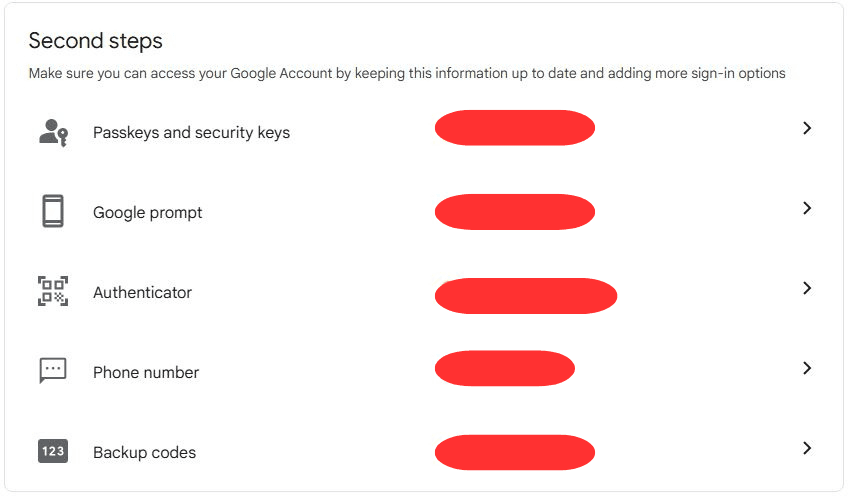Viewport: 848px width, 496px height.
Task: Expand the Authenticator row chevron
Action: point(807,289)
